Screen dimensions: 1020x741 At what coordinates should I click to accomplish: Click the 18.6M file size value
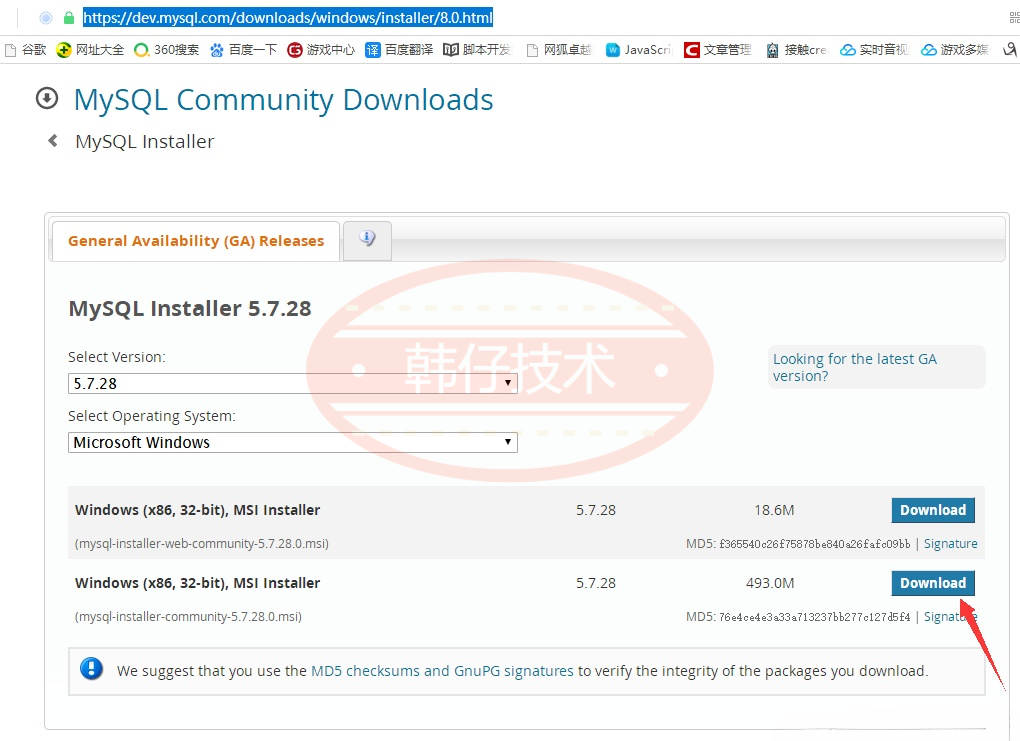point(774,510)
